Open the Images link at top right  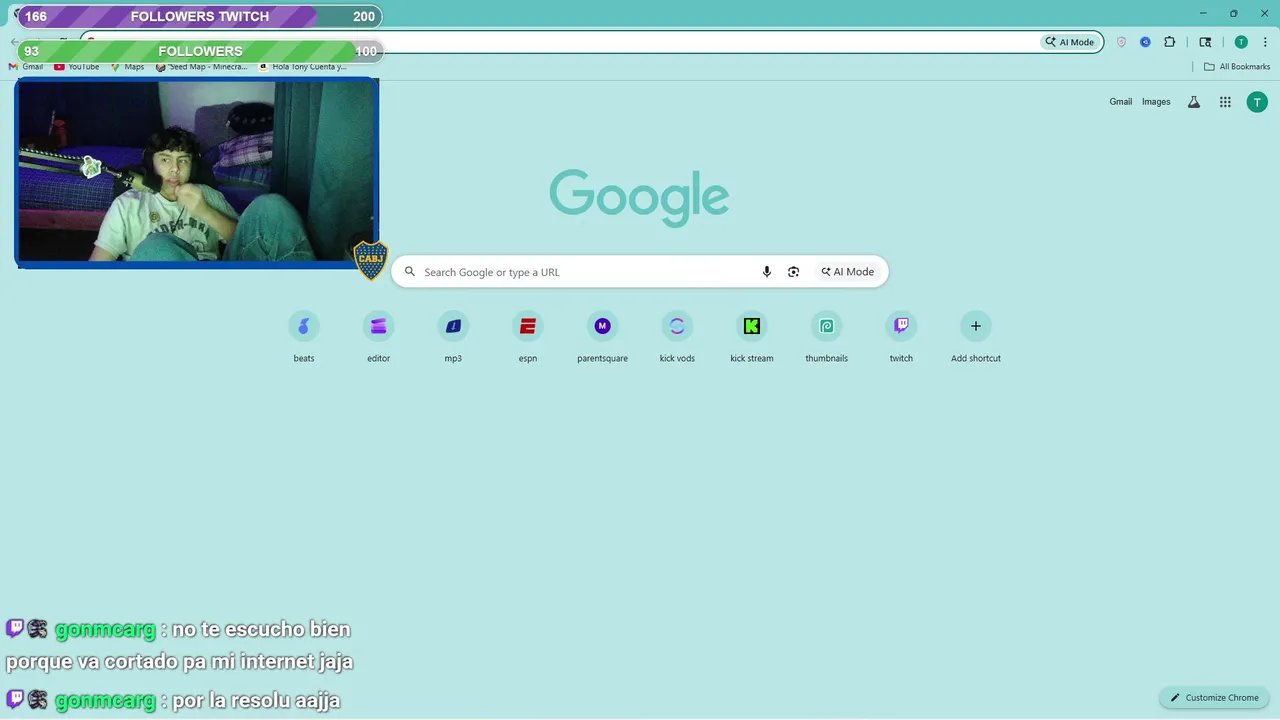(x=1156, y=102)
